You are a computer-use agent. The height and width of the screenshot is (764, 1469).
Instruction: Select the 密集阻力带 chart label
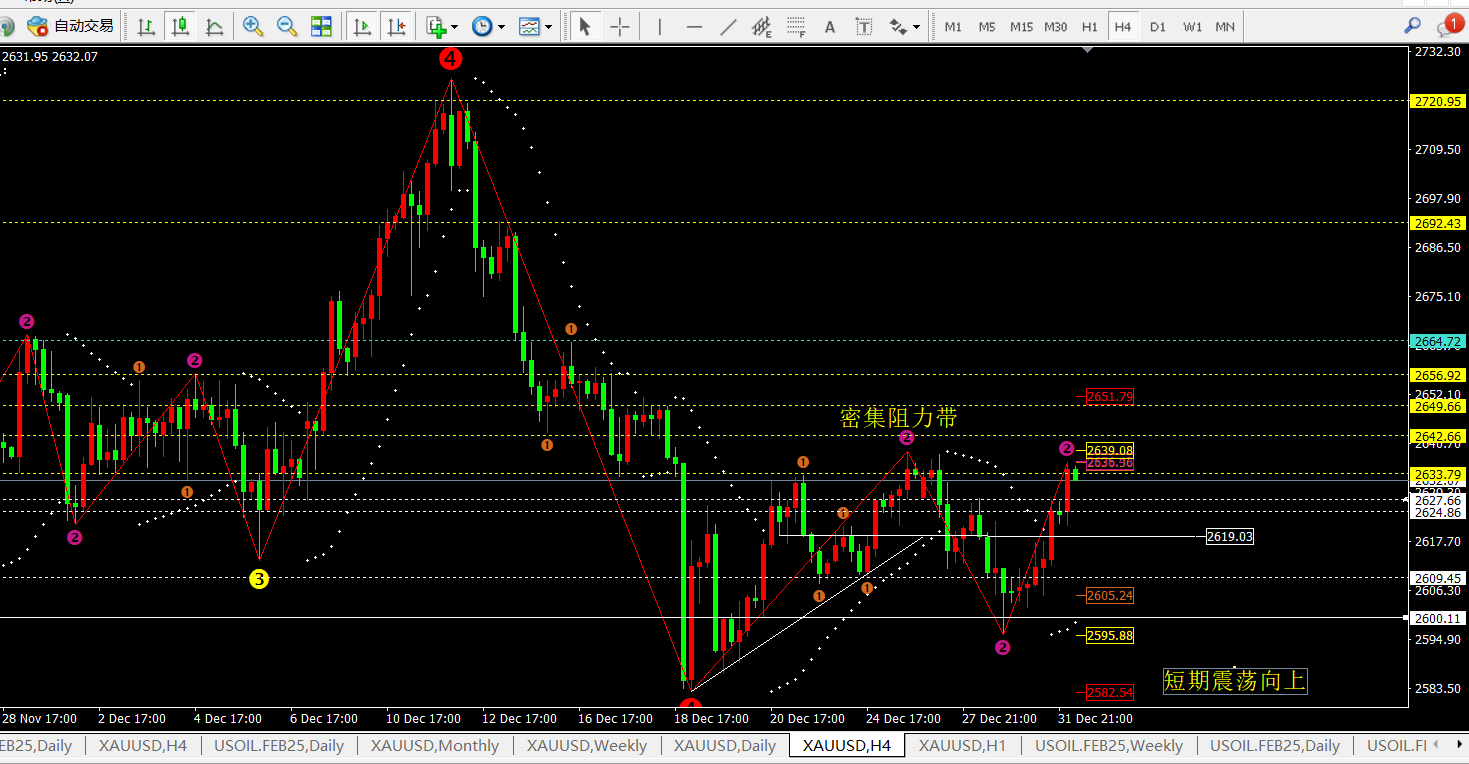coord(899,418)
